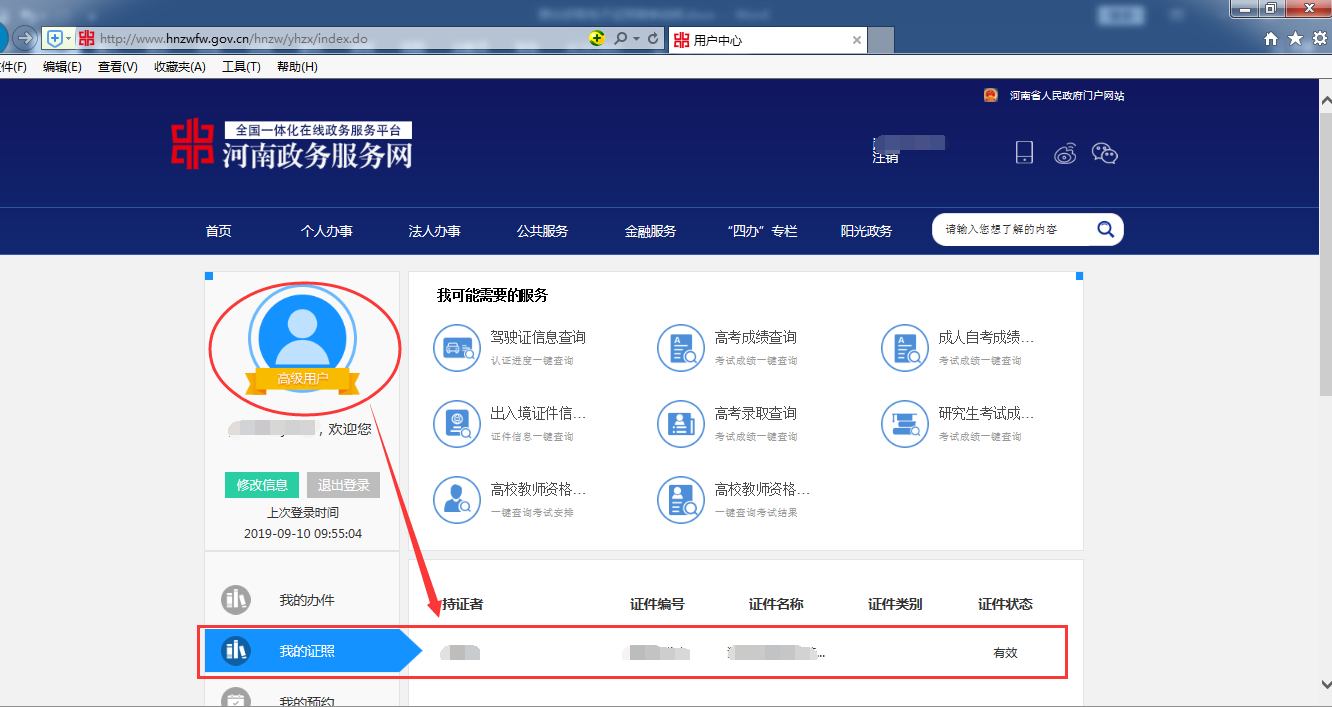Open the 高考成绩查询 service icon
The height and width of the screenshot is (707, 1332).
[681, 348]
